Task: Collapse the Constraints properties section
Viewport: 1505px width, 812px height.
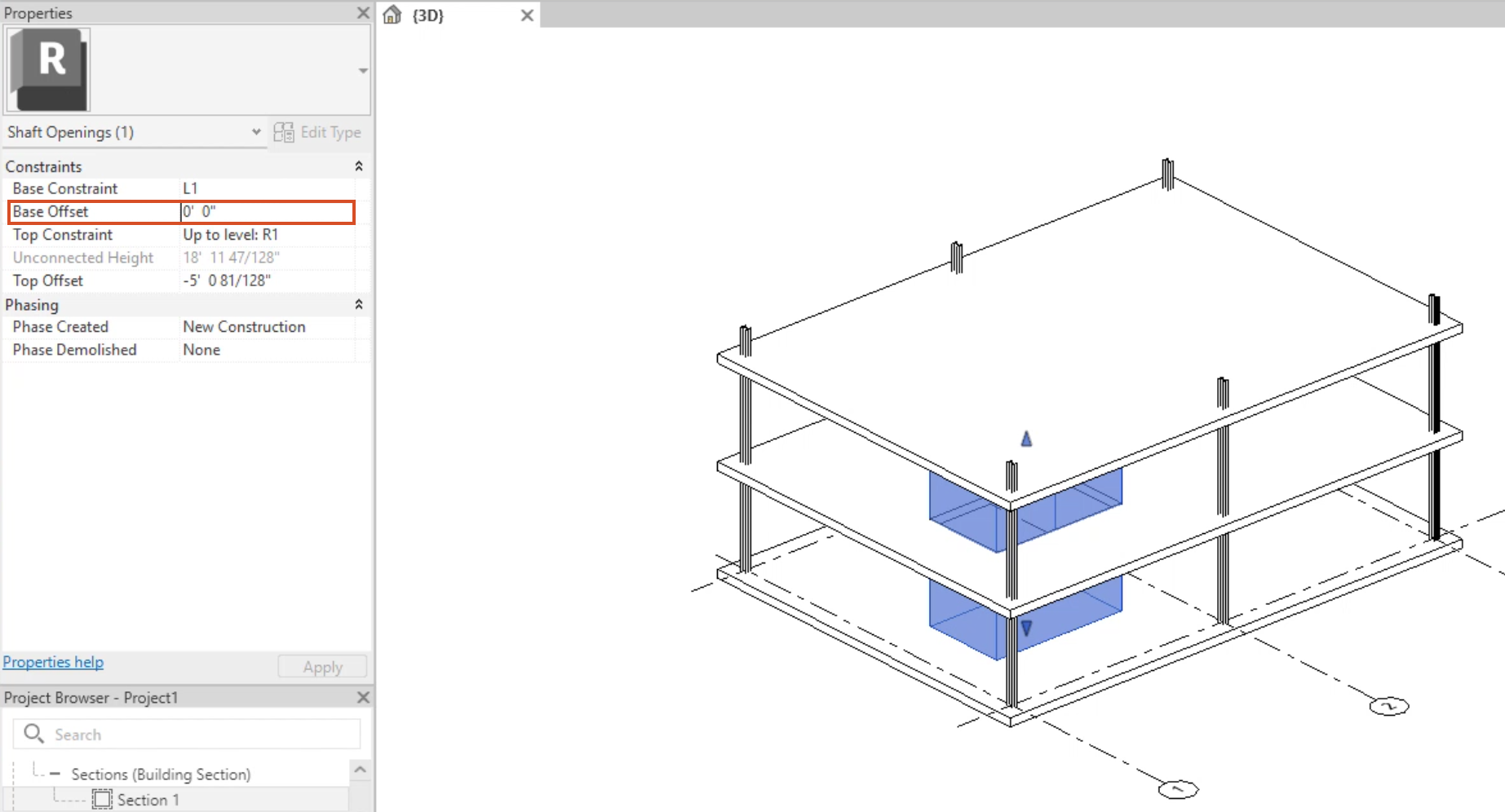Action: point(358,165)
